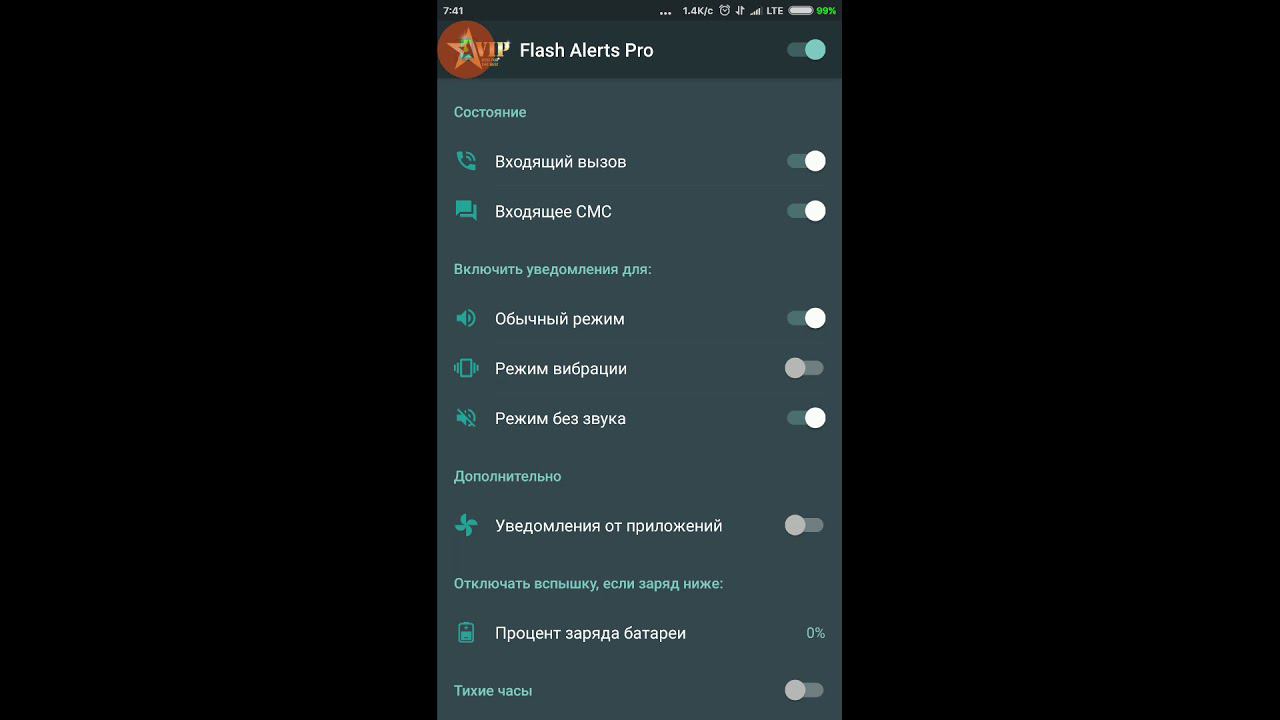Viewport: 1280px width, 720px height.
Task: Tap the vibration mode phone icon
Action: pos(466,368)
